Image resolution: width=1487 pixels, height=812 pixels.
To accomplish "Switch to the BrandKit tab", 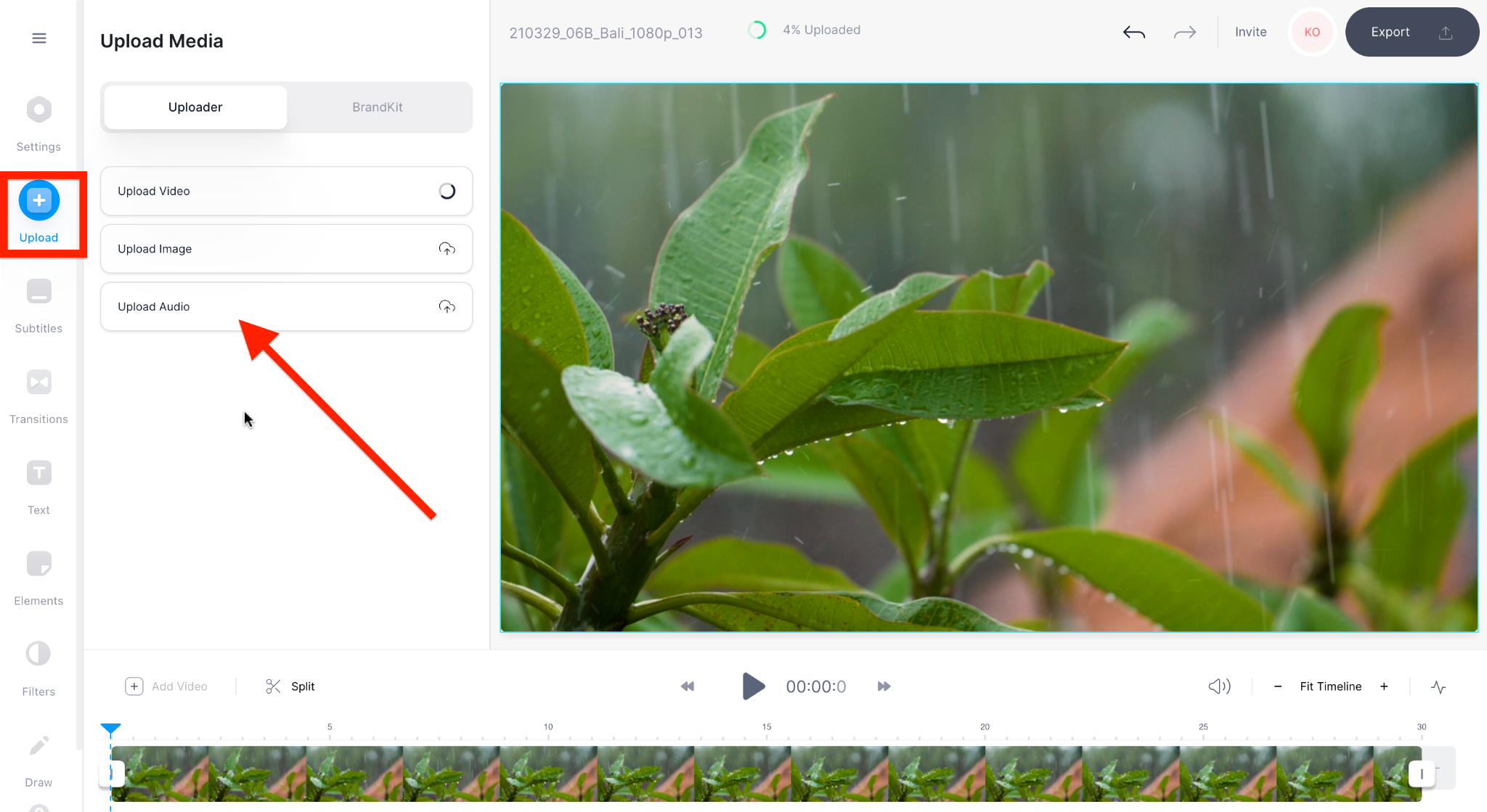I will click(378, 107).
